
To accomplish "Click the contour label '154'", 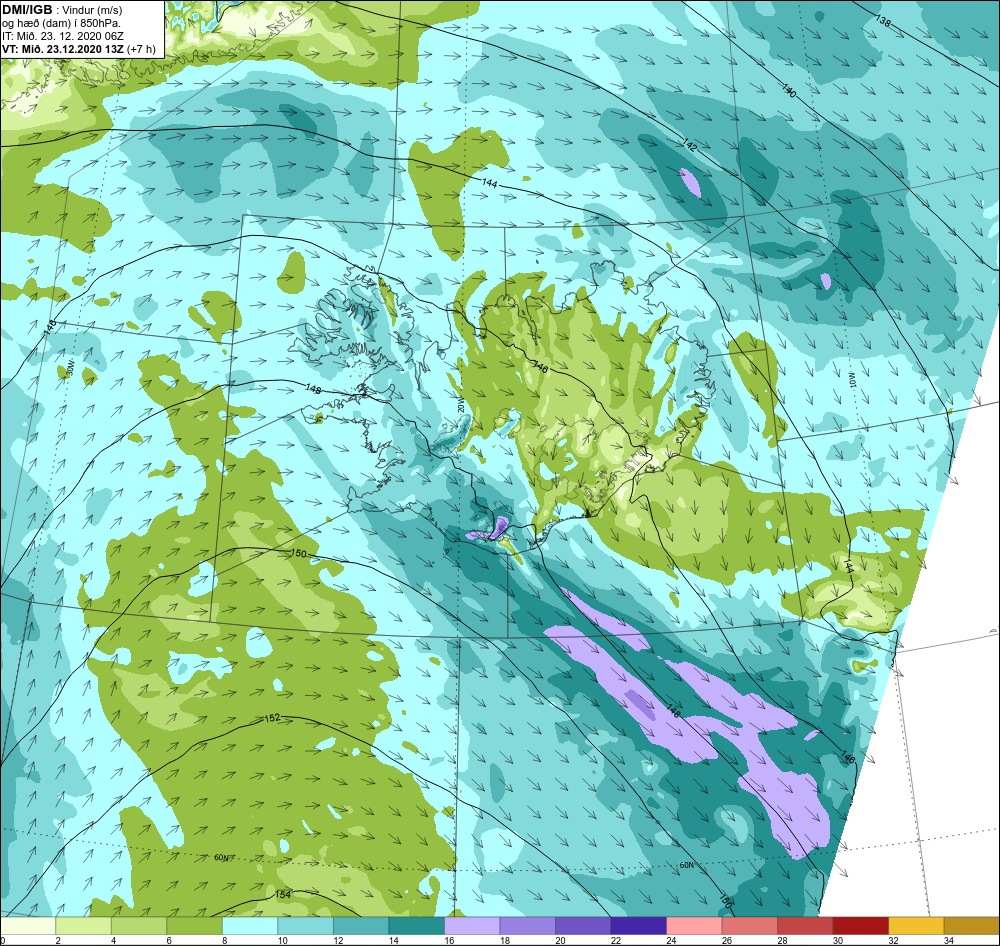I will [283, 894].
